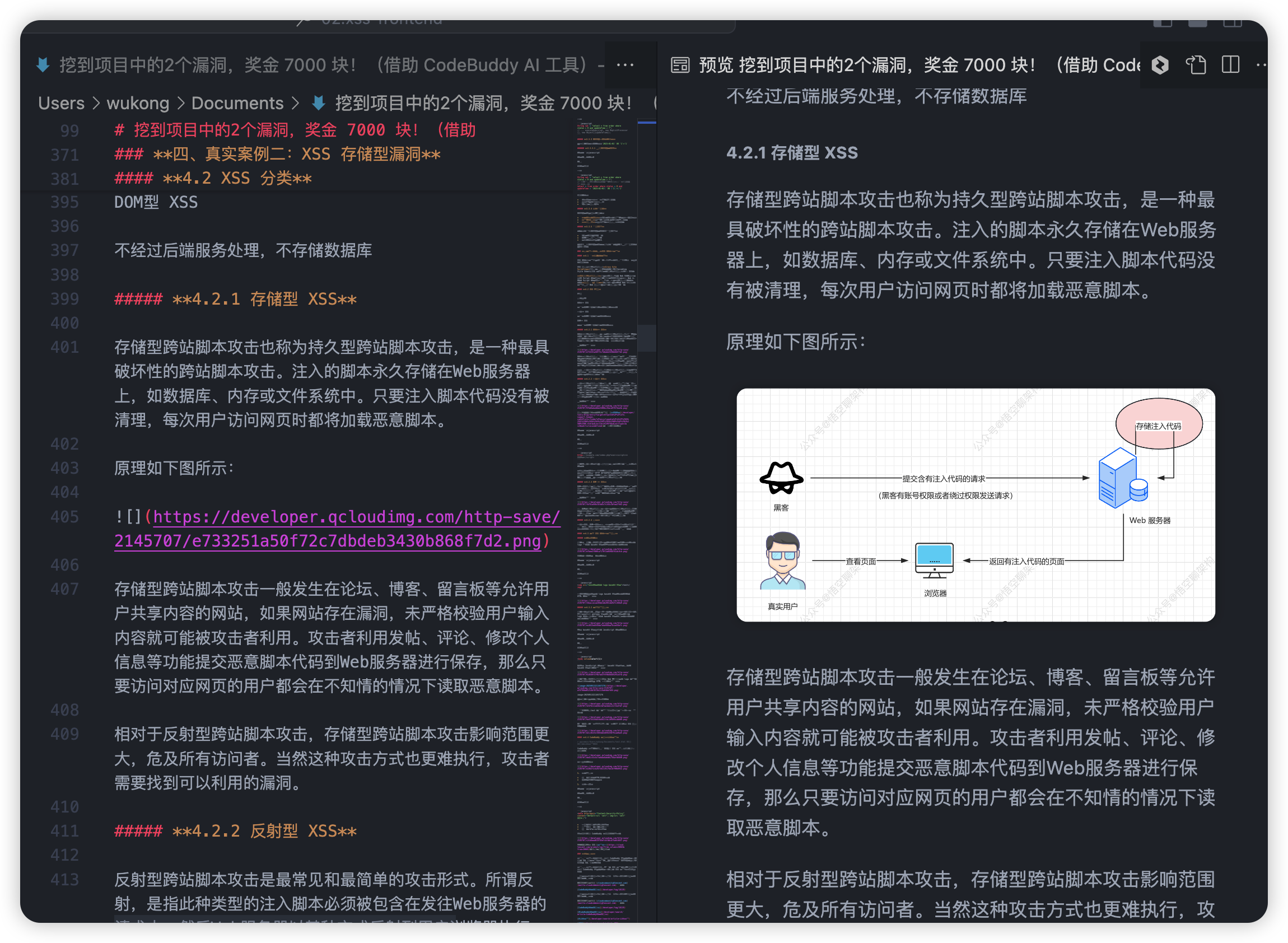This screenshot has height=943, width=1288.
Task: Click the open source file icon in the preview toolbar
Action: (1197, 66)
